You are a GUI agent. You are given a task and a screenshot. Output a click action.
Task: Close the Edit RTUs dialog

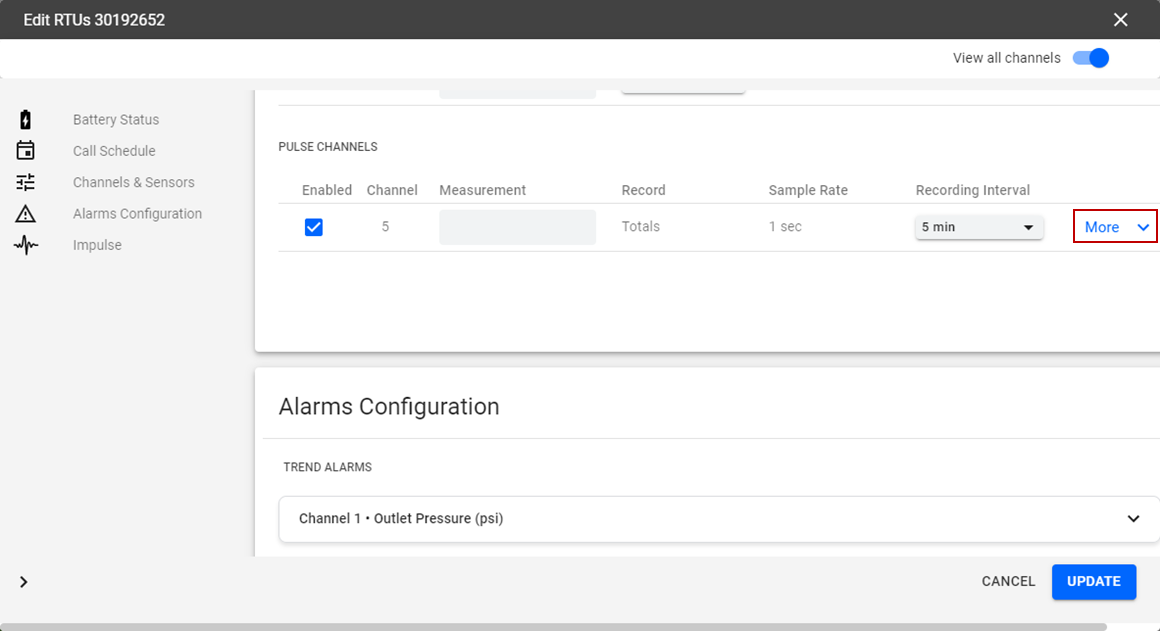tap(1120, 20)
